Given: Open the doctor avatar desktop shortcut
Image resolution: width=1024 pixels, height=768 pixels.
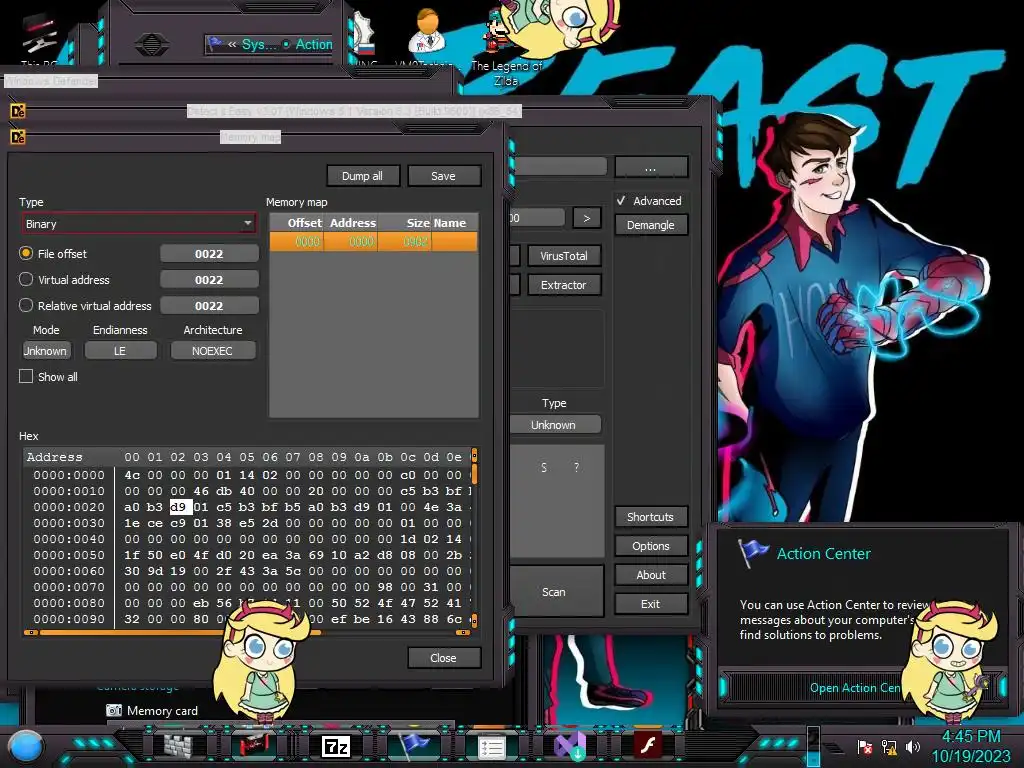Looking at the screenshot, I should tap(428, 31).
